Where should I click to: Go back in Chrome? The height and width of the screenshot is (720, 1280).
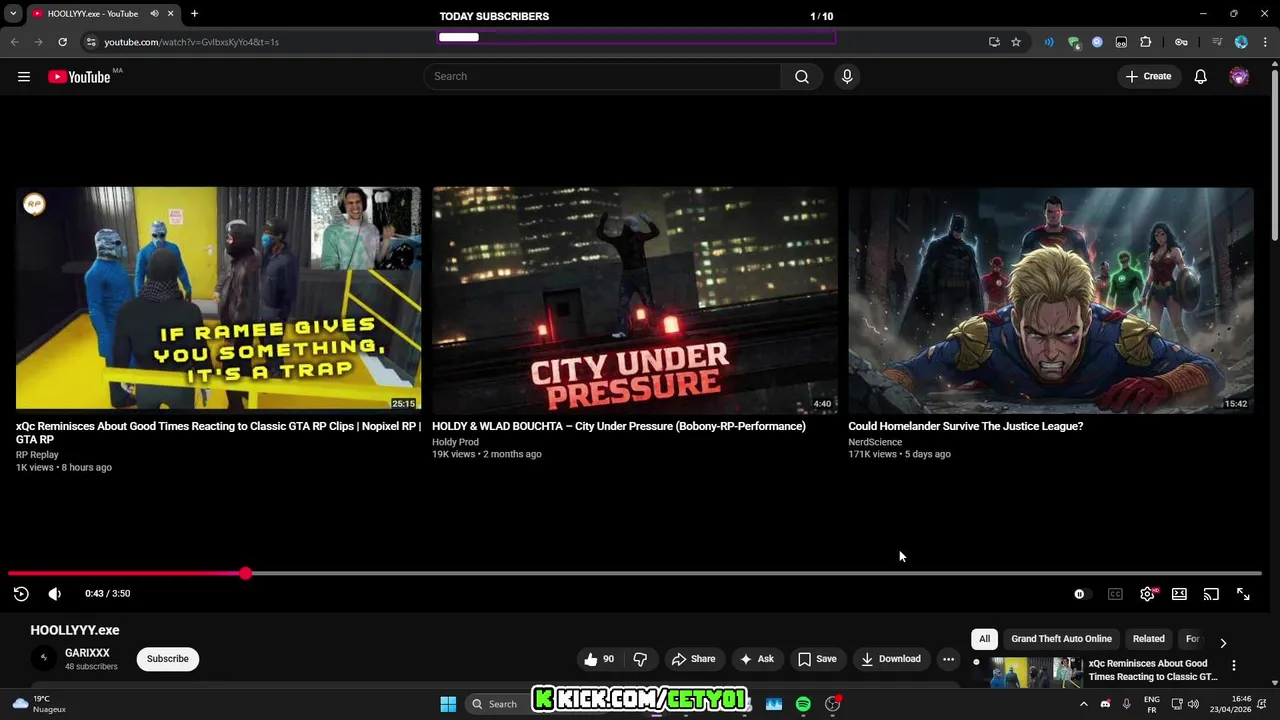14,42
